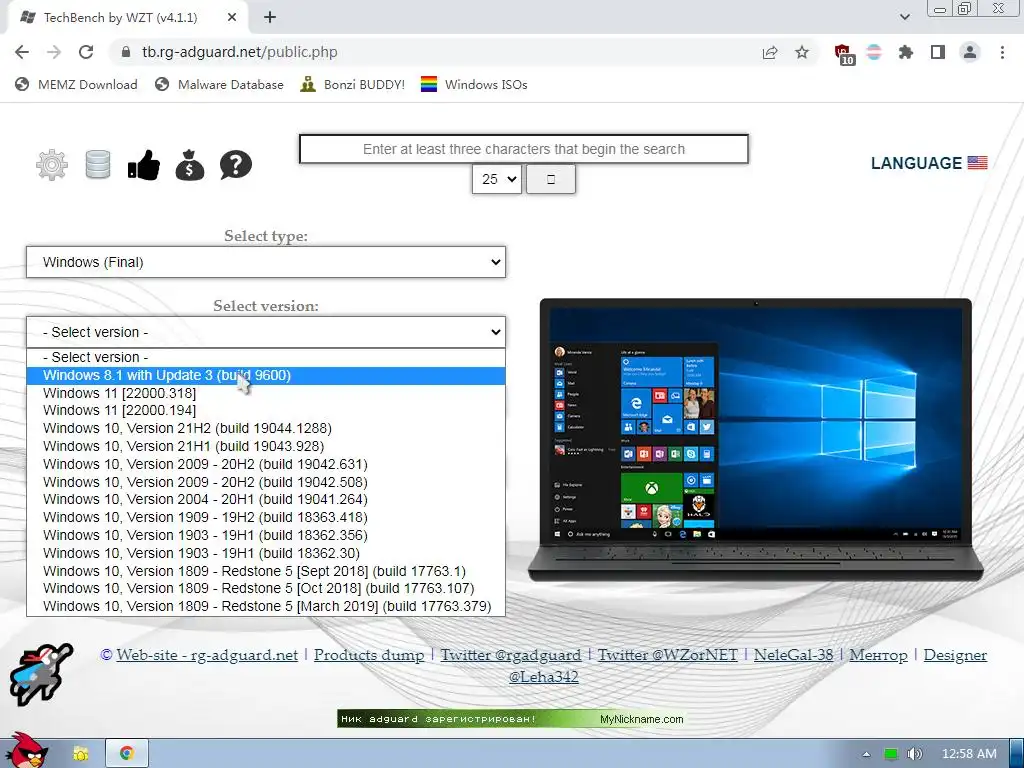Viewport: 1024px width, 768px height.
Task: Click the volume speaker tray icon
Action: point(915,754)
